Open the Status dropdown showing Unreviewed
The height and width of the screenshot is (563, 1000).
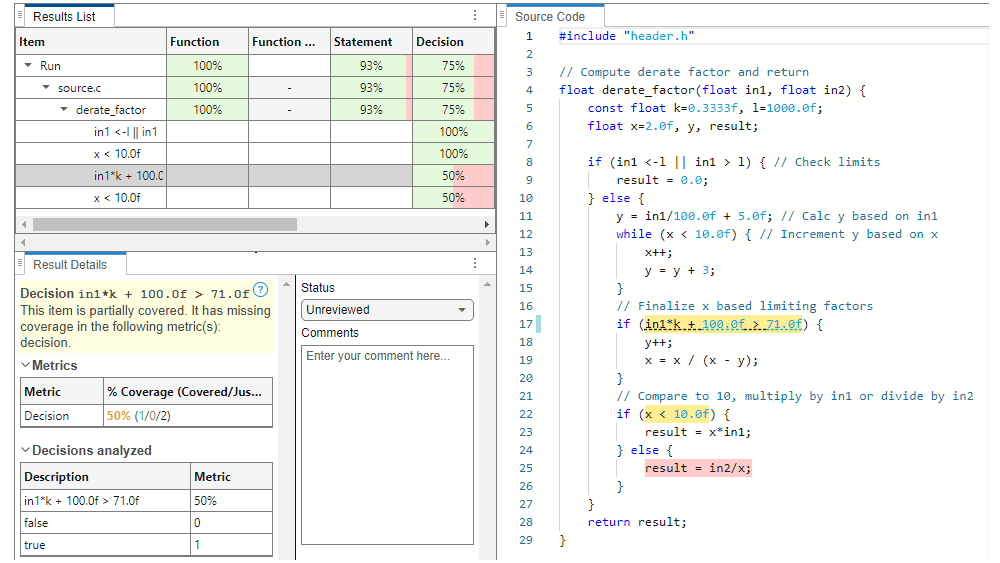387,310
